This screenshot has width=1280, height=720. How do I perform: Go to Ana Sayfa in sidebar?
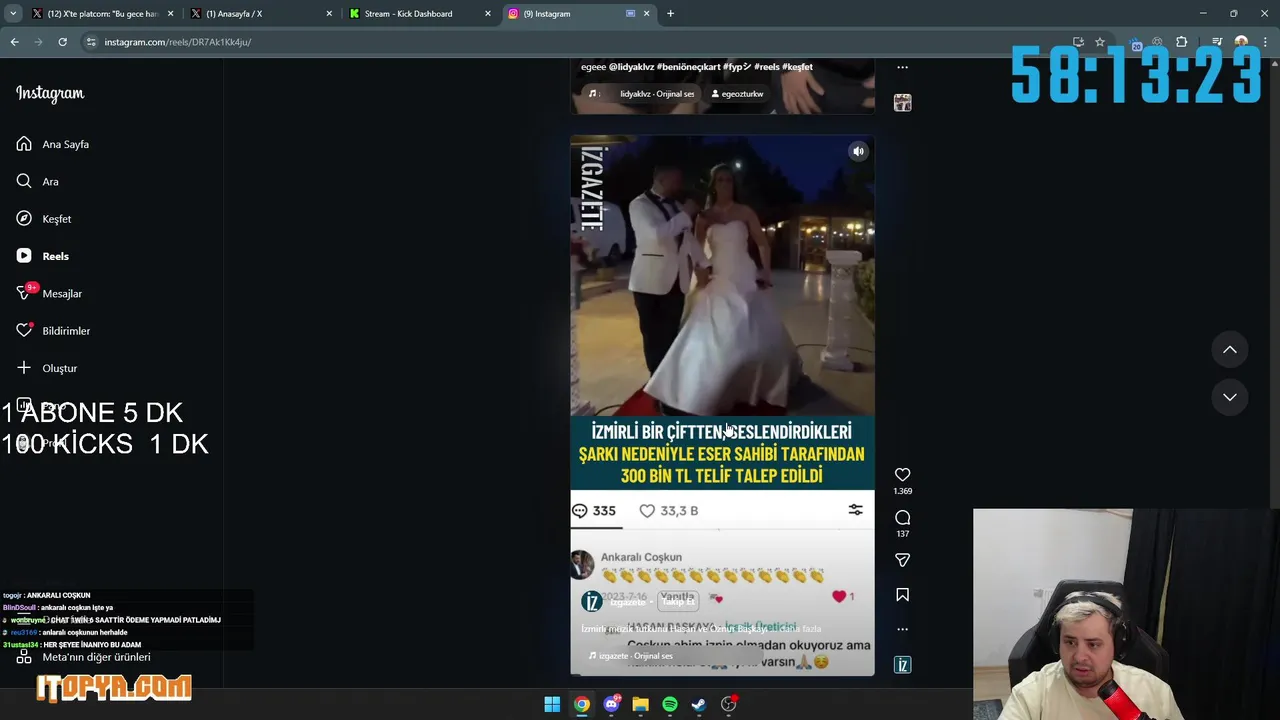54,144
